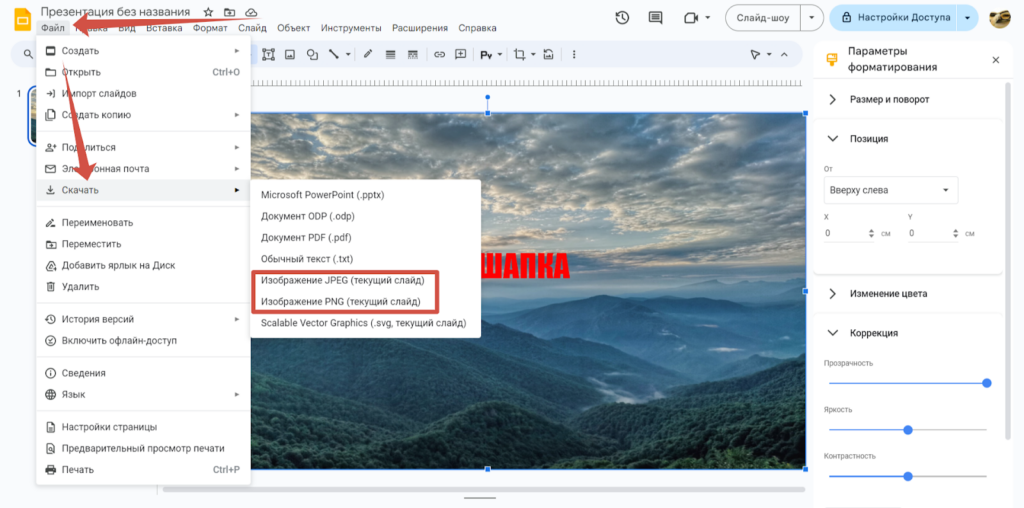Click the insert image icon

[290, 55]
